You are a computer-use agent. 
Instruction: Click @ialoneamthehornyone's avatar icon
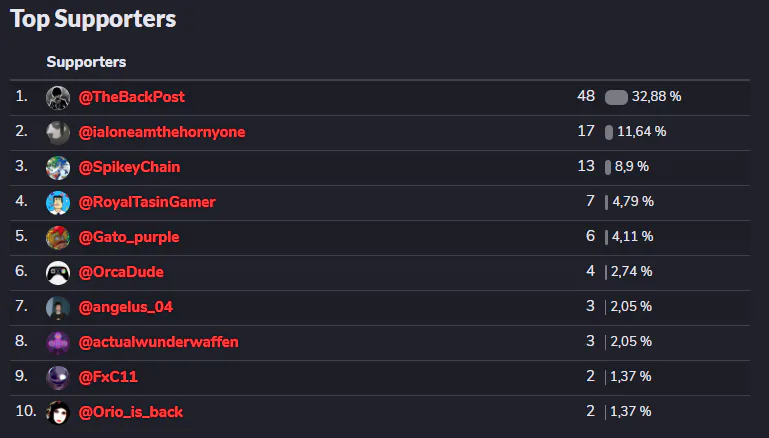click(57, 132)
